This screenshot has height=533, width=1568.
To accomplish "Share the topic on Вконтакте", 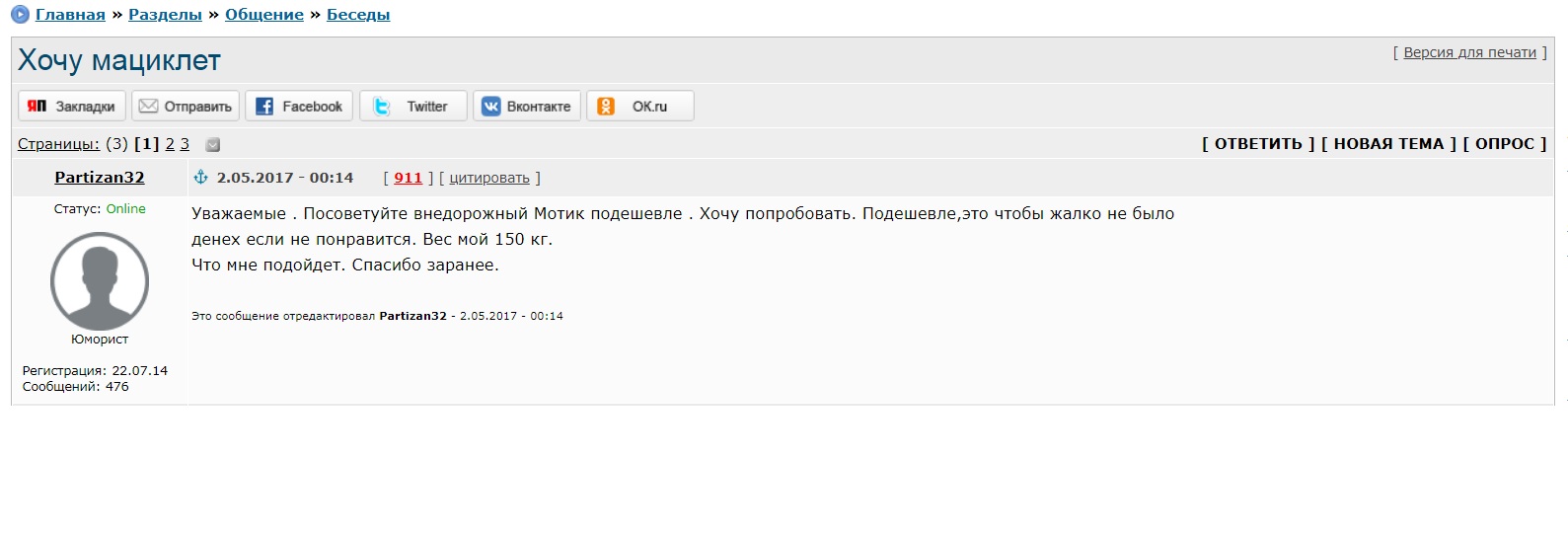I will pyautogui.click(x=527, y=106).
